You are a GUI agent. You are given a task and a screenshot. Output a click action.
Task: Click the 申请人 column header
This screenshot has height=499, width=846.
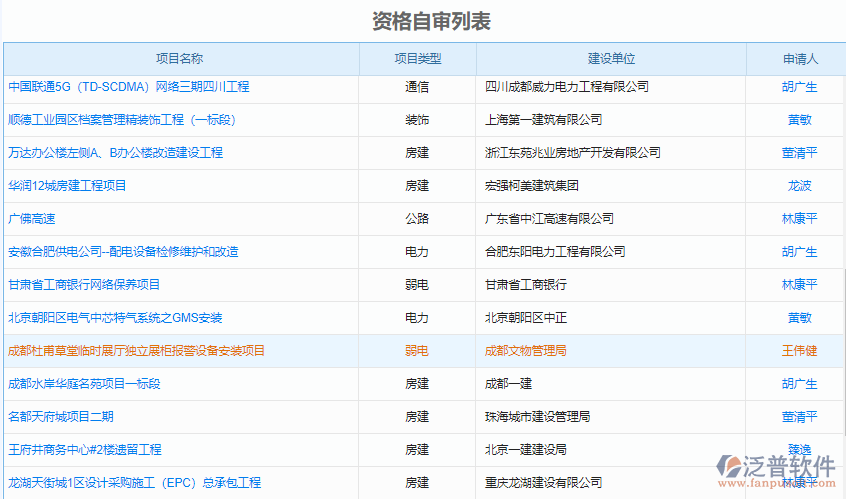coord(799,59)
